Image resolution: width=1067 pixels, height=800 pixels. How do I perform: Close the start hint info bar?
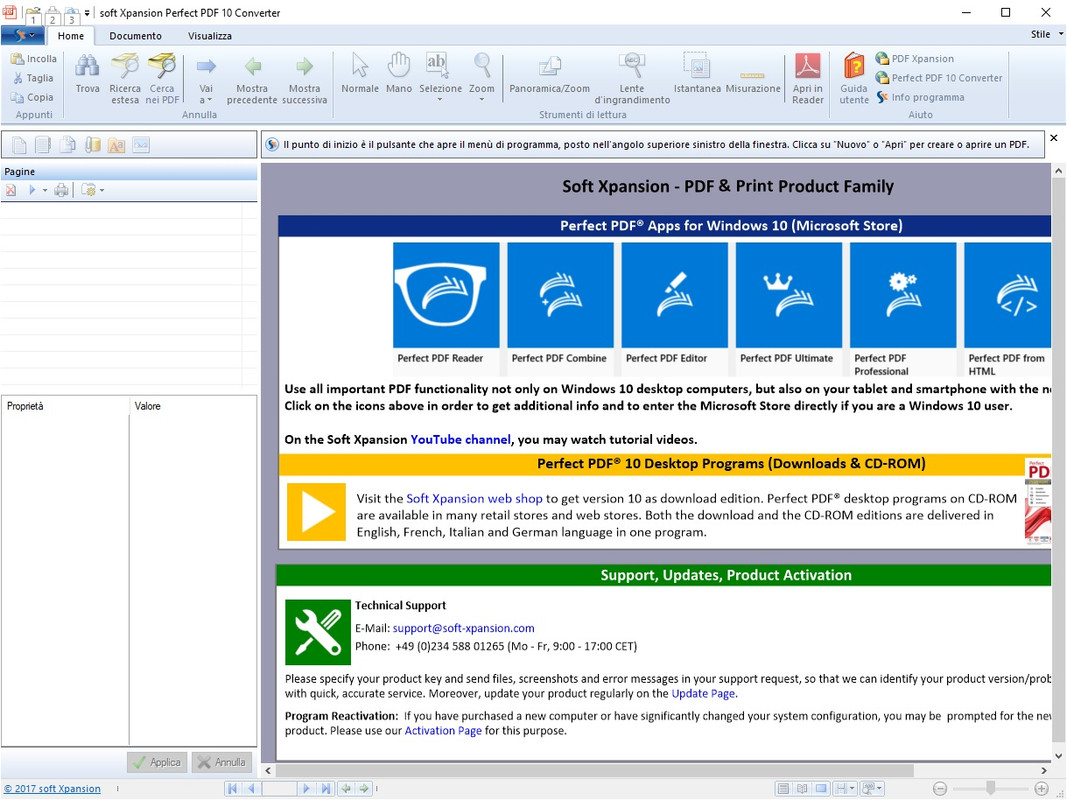click(x=1054, y=138)
